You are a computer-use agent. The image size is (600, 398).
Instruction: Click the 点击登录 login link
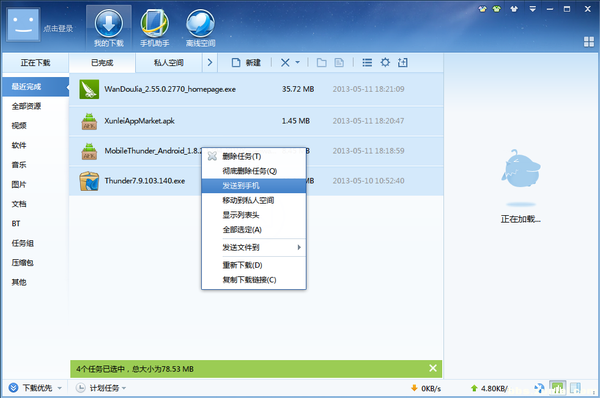[x=58, y=29]
